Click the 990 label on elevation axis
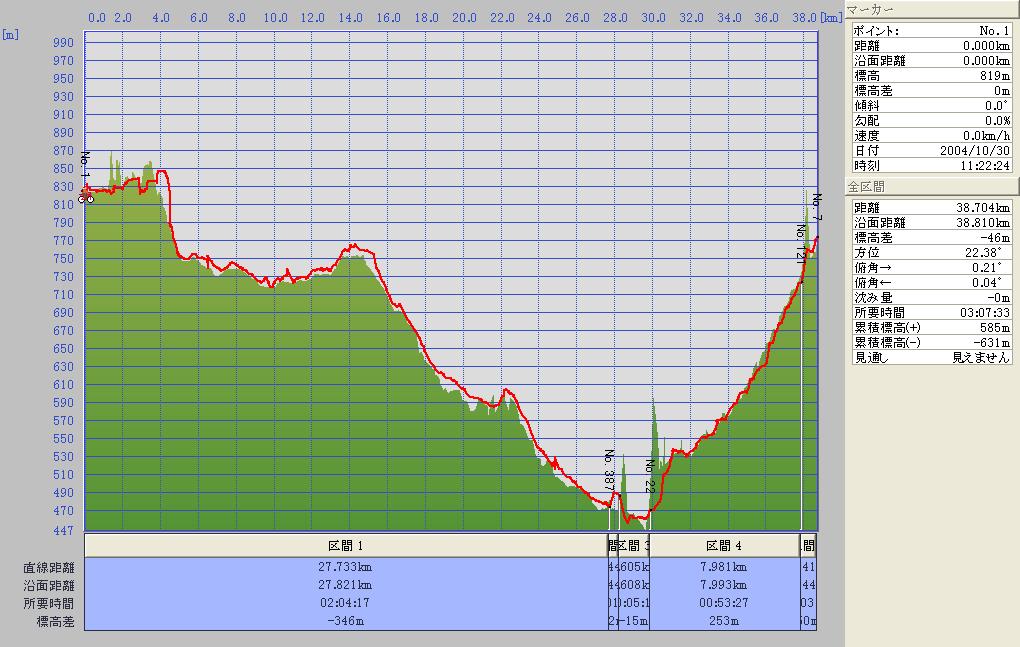This screenshot has height=647, width=1020. coord(63,42)
